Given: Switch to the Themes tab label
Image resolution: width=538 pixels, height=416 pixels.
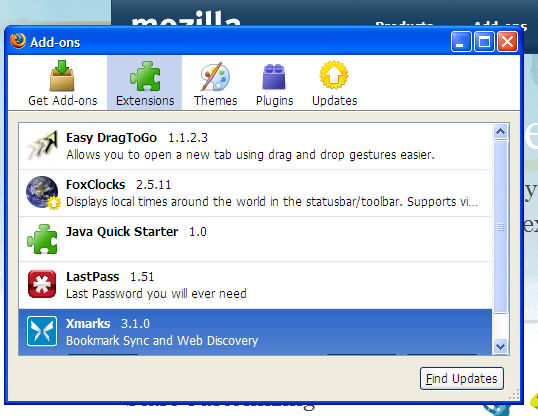Looking at the screenshot, I should coord(215,101).
